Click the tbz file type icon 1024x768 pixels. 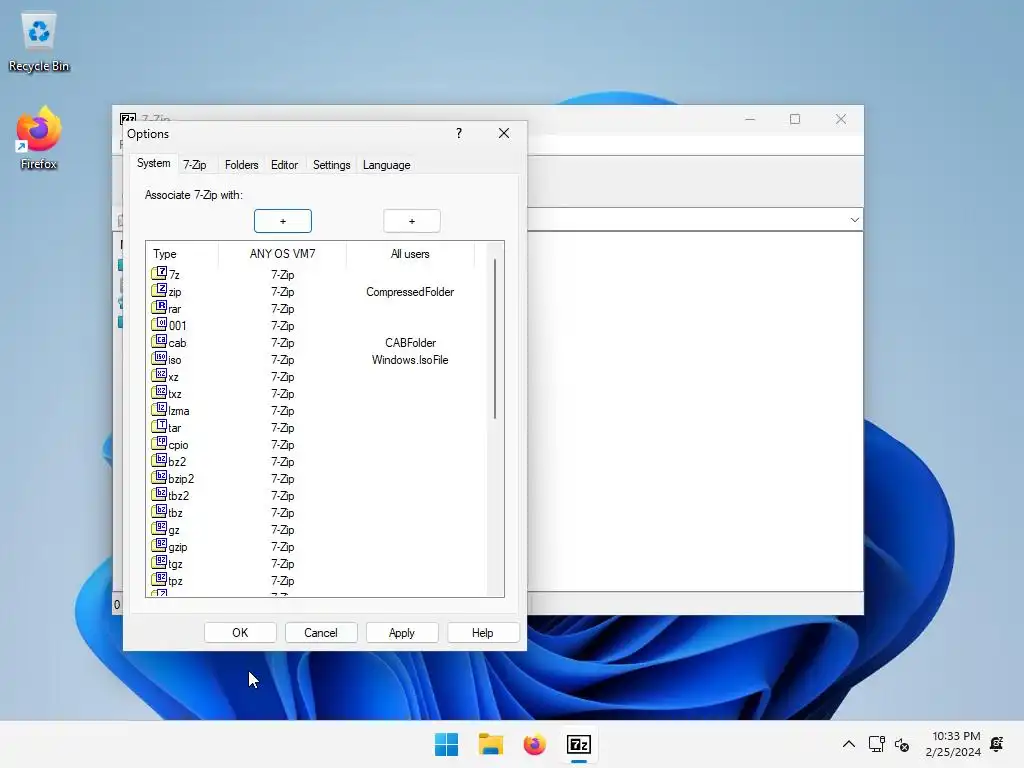[x=159, y=511]
